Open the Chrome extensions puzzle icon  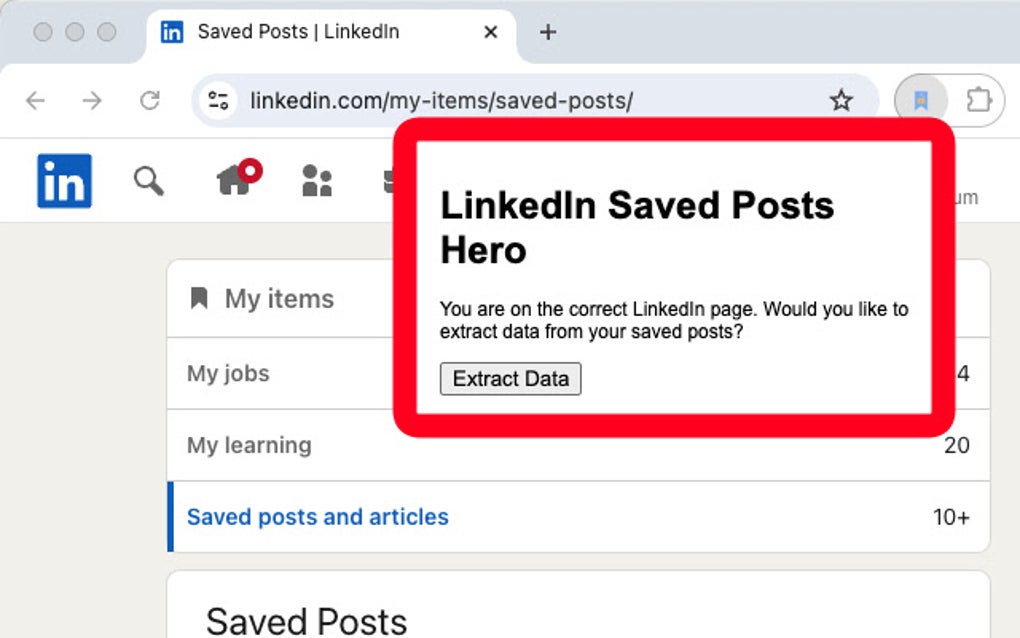[977, 100]
